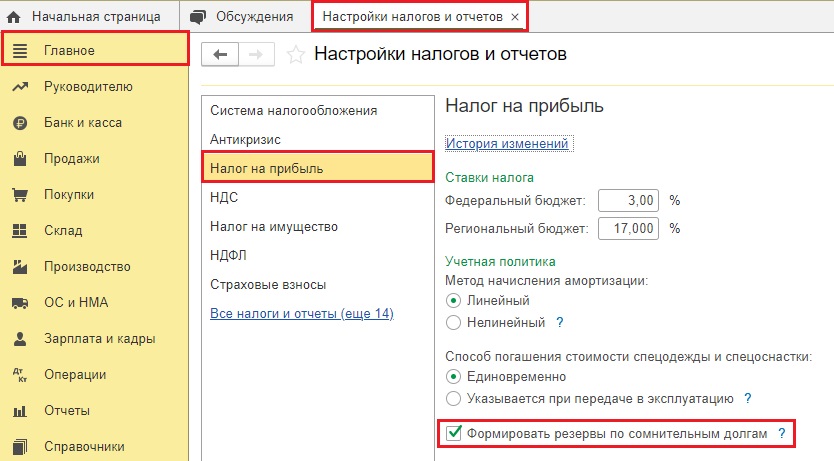Viewport: 834px width, 461px height.
Task: Select the Нелинейный amortization method
Action: pos(453,322)
